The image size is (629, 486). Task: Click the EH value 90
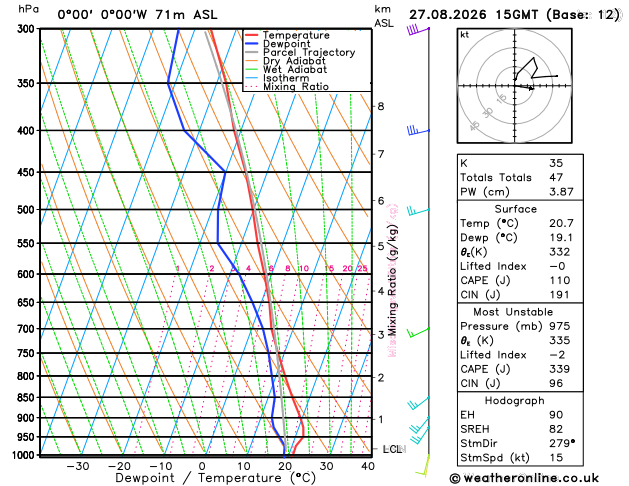[556, 415]
